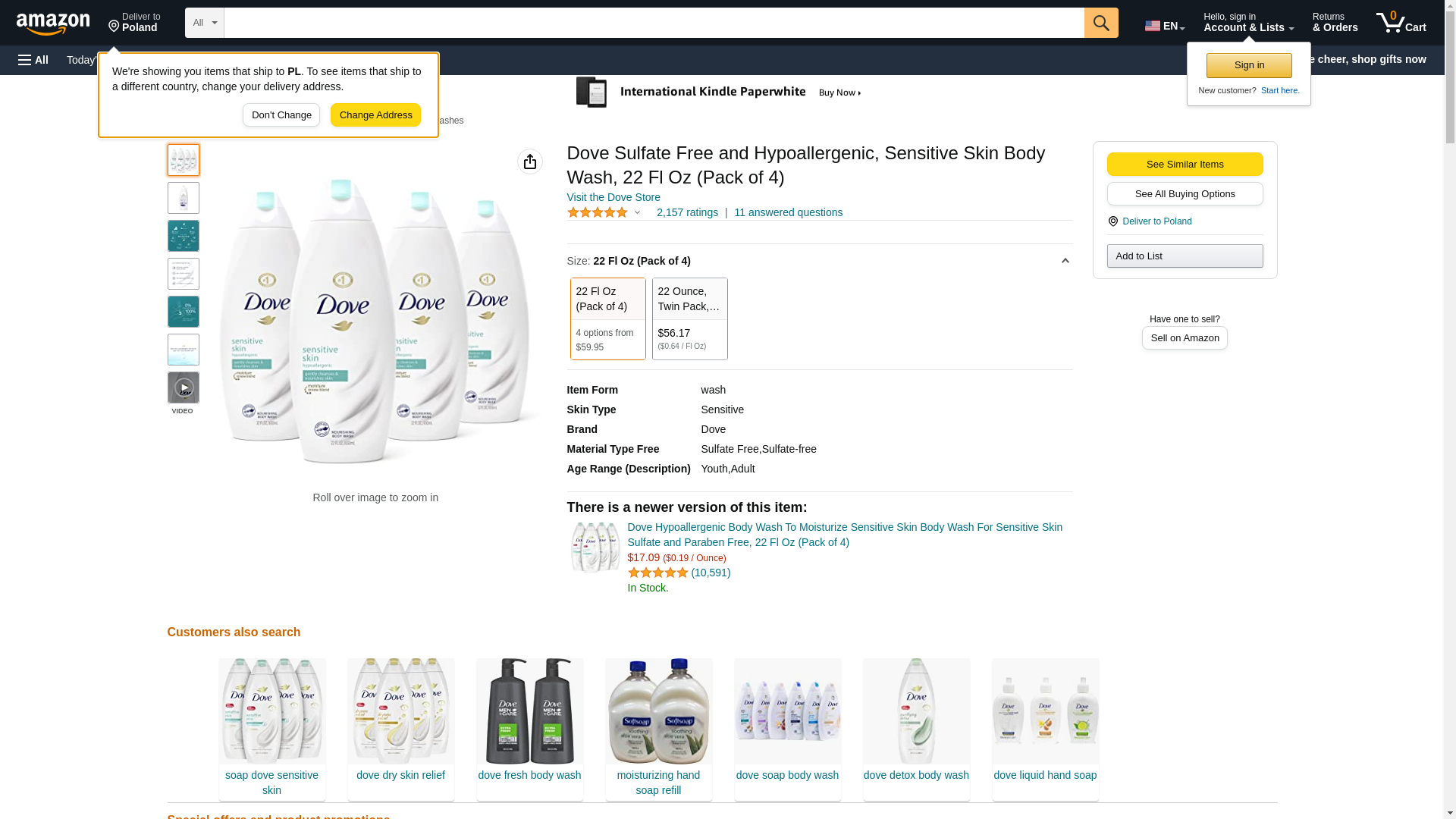Open the shopping cart
Screen dimensions: 1456x819
[x=1401, y=23]
